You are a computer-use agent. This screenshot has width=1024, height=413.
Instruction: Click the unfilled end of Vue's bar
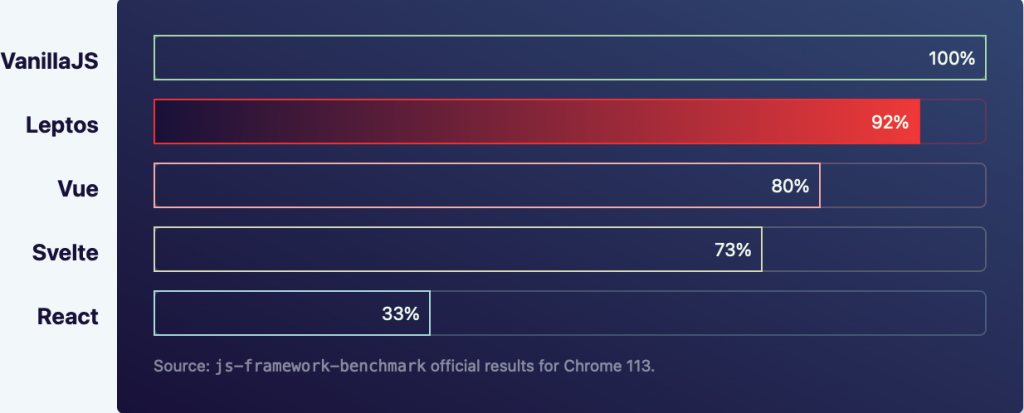903,186
